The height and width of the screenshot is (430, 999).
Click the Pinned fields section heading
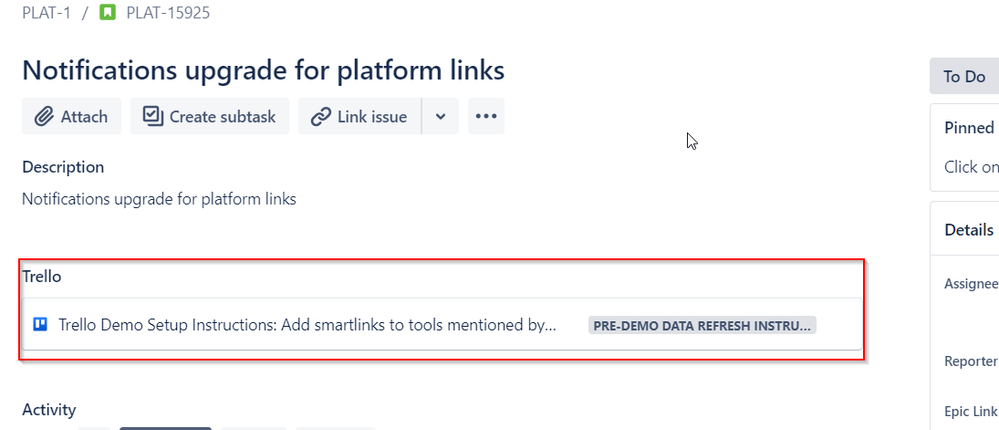(969, 127)
